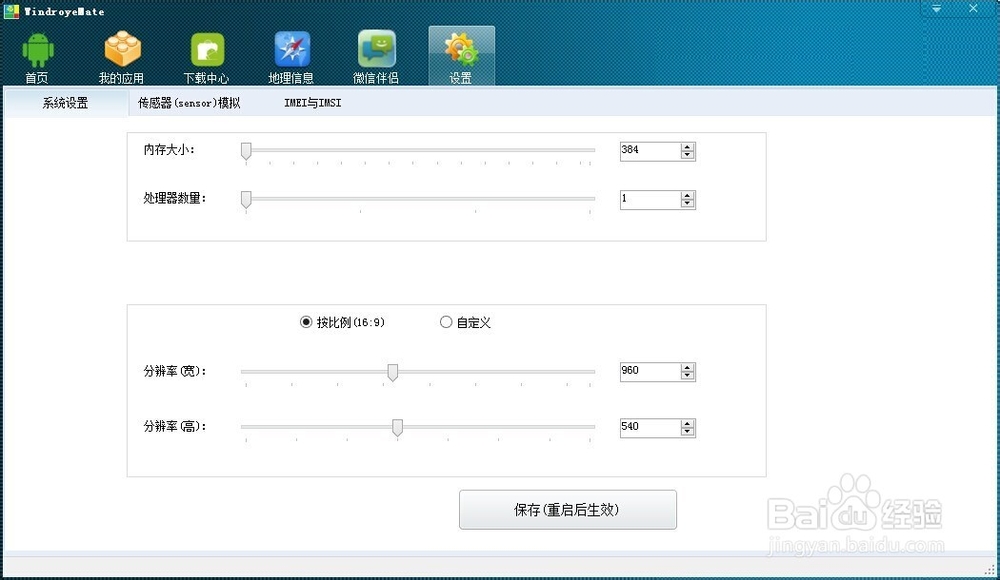This screenshot has height=580, width=1000.
Task: Click 保存(重启后生效) button
Action: click(x=568, y=510)
